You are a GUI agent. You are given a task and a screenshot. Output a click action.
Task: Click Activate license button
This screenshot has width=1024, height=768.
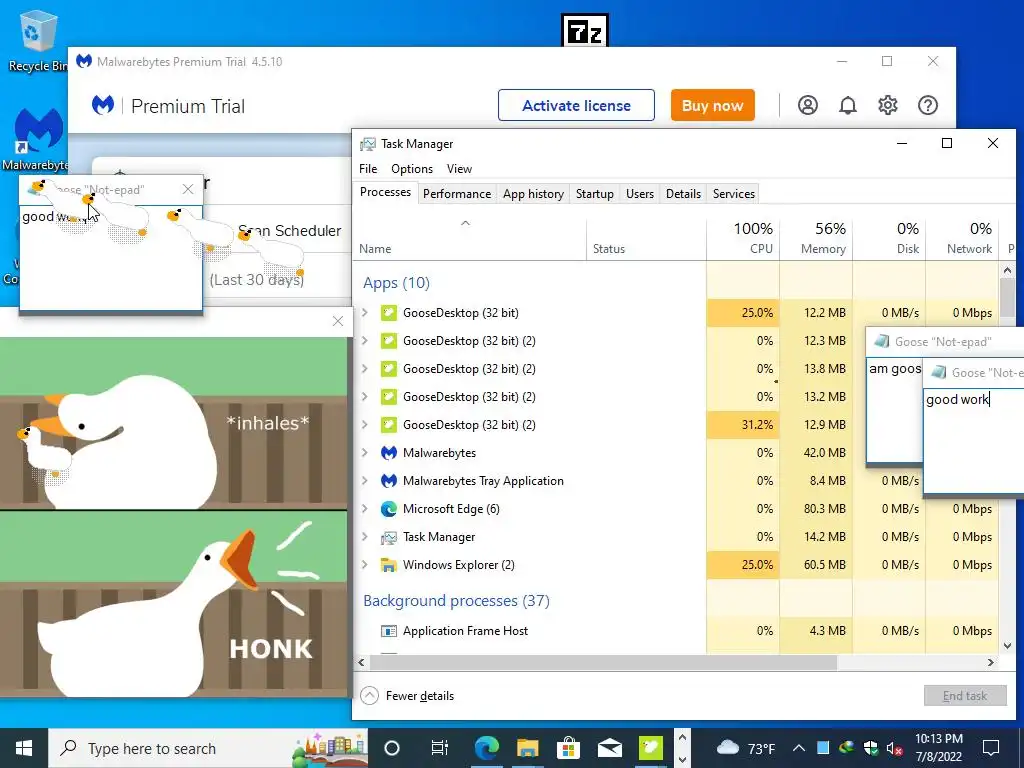coord(577,105)
